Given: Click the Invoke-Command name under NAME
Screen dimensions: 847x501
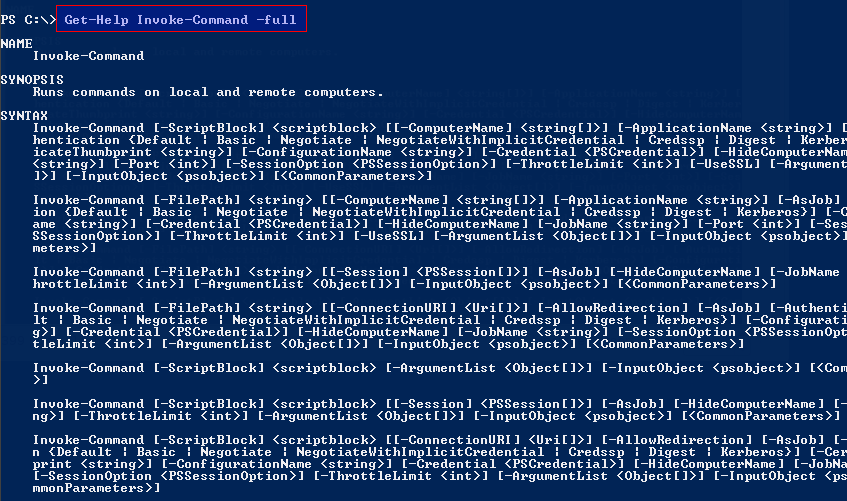Looking at the screenshot, I should pos(88,56).
